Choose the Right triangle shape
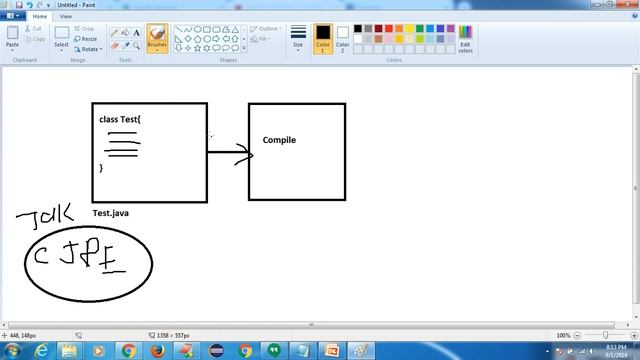Viewport: 640px width, 360px height. click(179, 39)
